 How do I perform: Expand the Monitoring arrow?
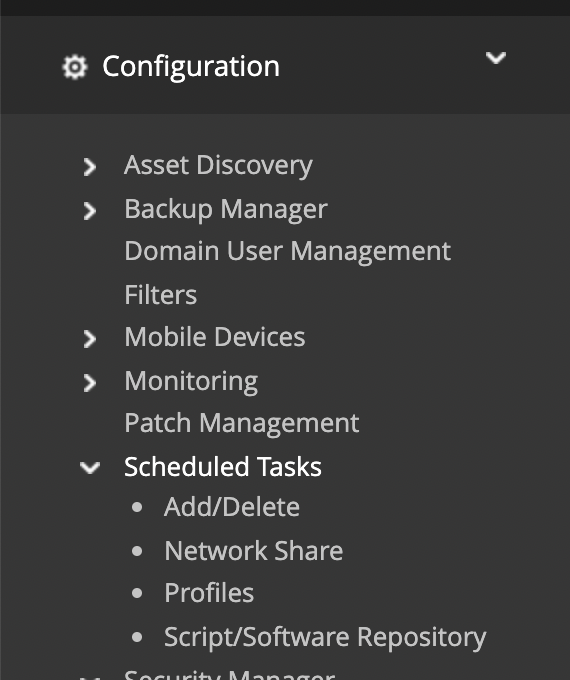tap(89, 383)
